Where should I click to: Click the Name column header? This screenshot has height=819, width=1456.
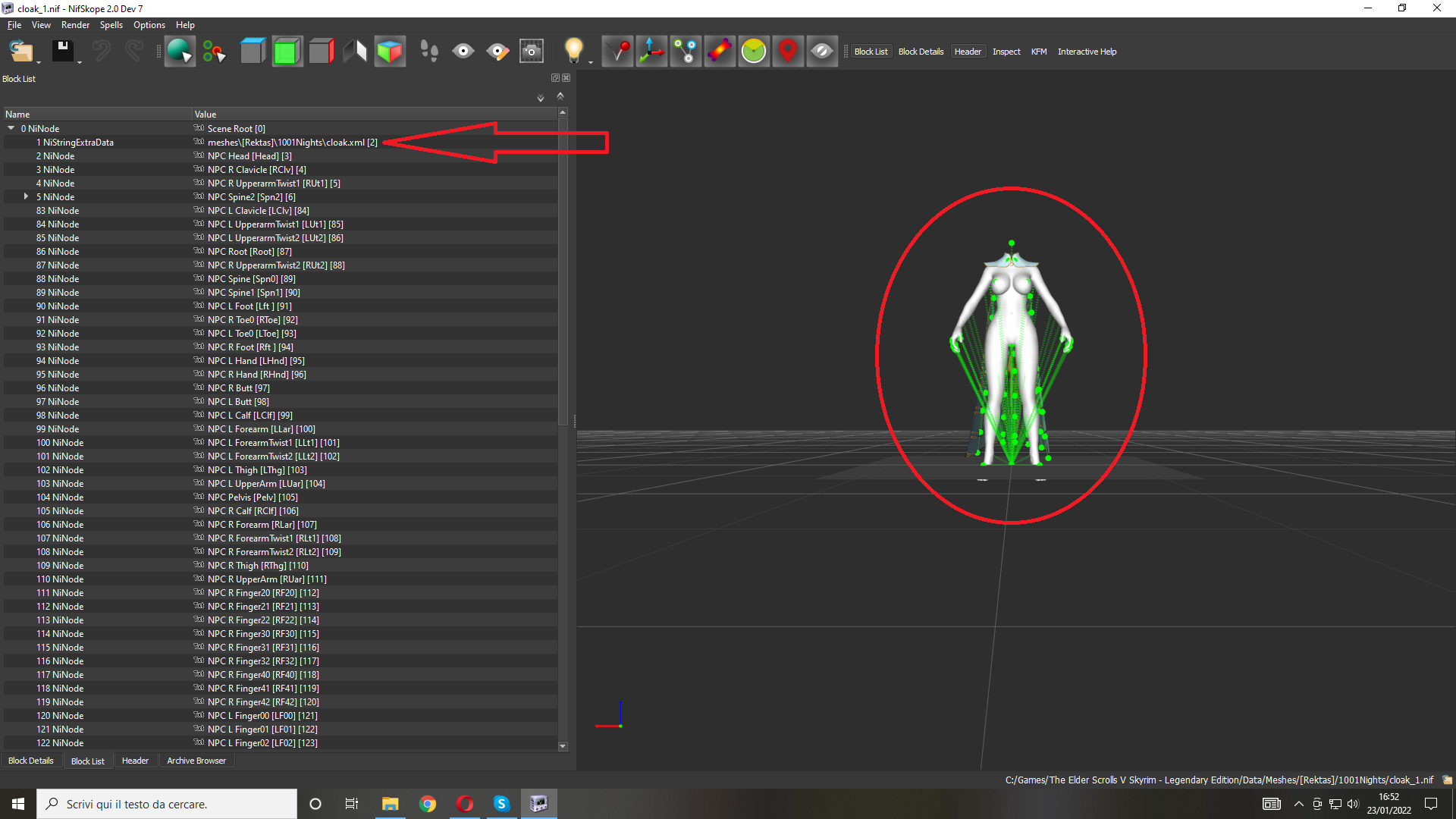coord(97,115)
